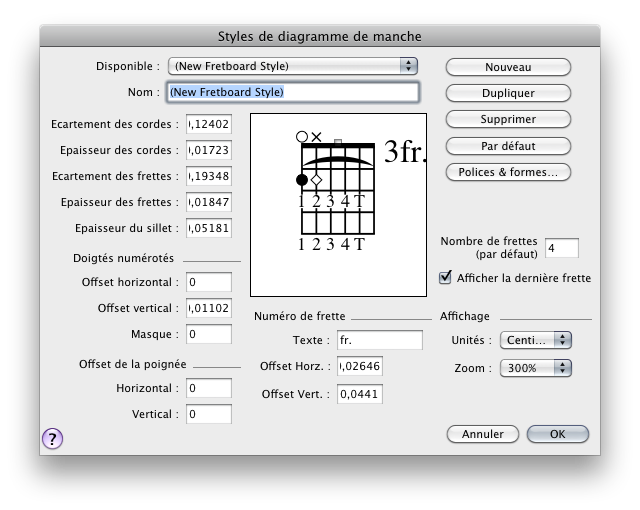Click the Par défaut button
Image resolution: width=640 pixels, height=510 pixels.
[507, 145]
